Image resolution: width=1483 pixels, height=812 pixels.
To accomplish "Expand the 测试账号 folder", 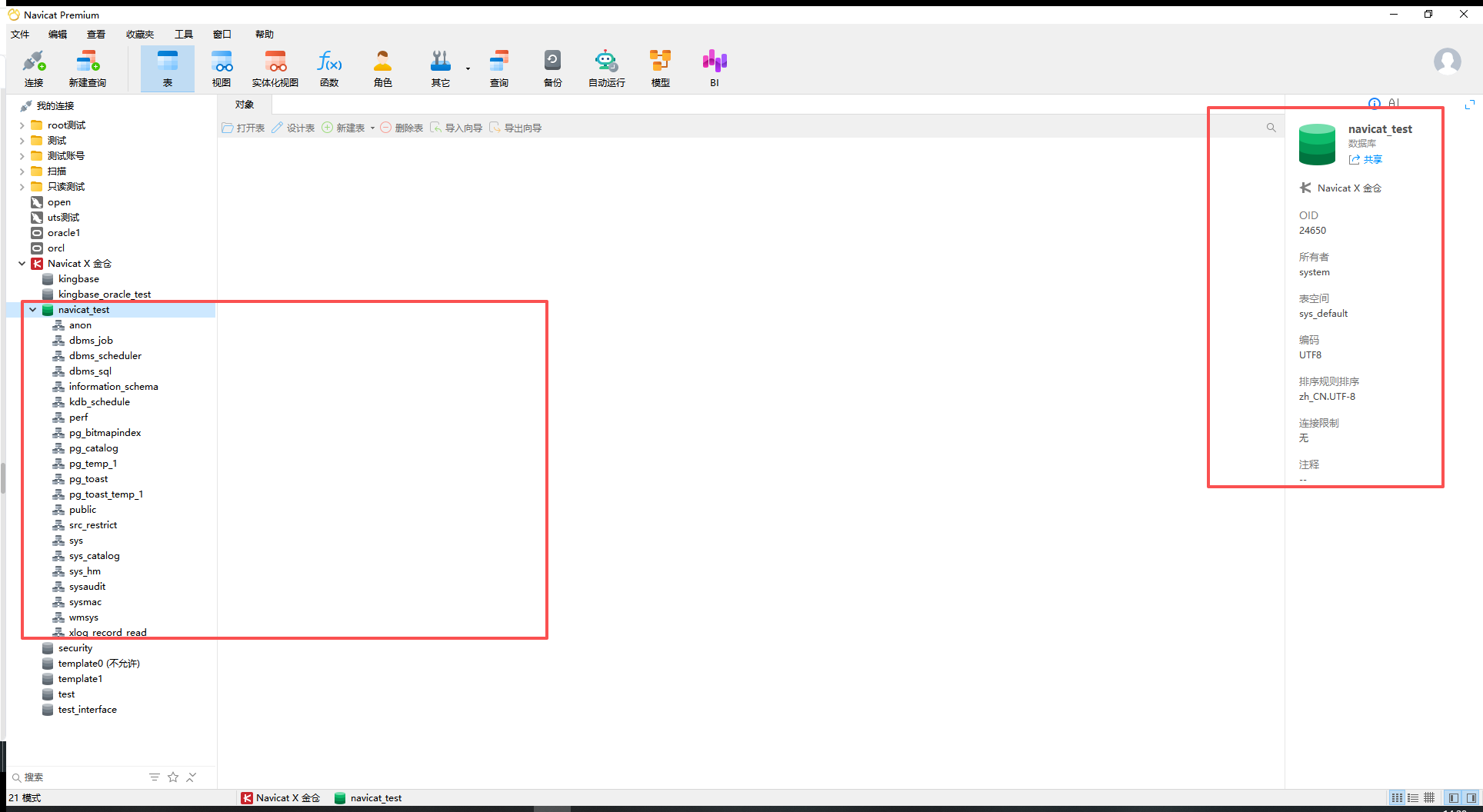I will pos(22,156).
